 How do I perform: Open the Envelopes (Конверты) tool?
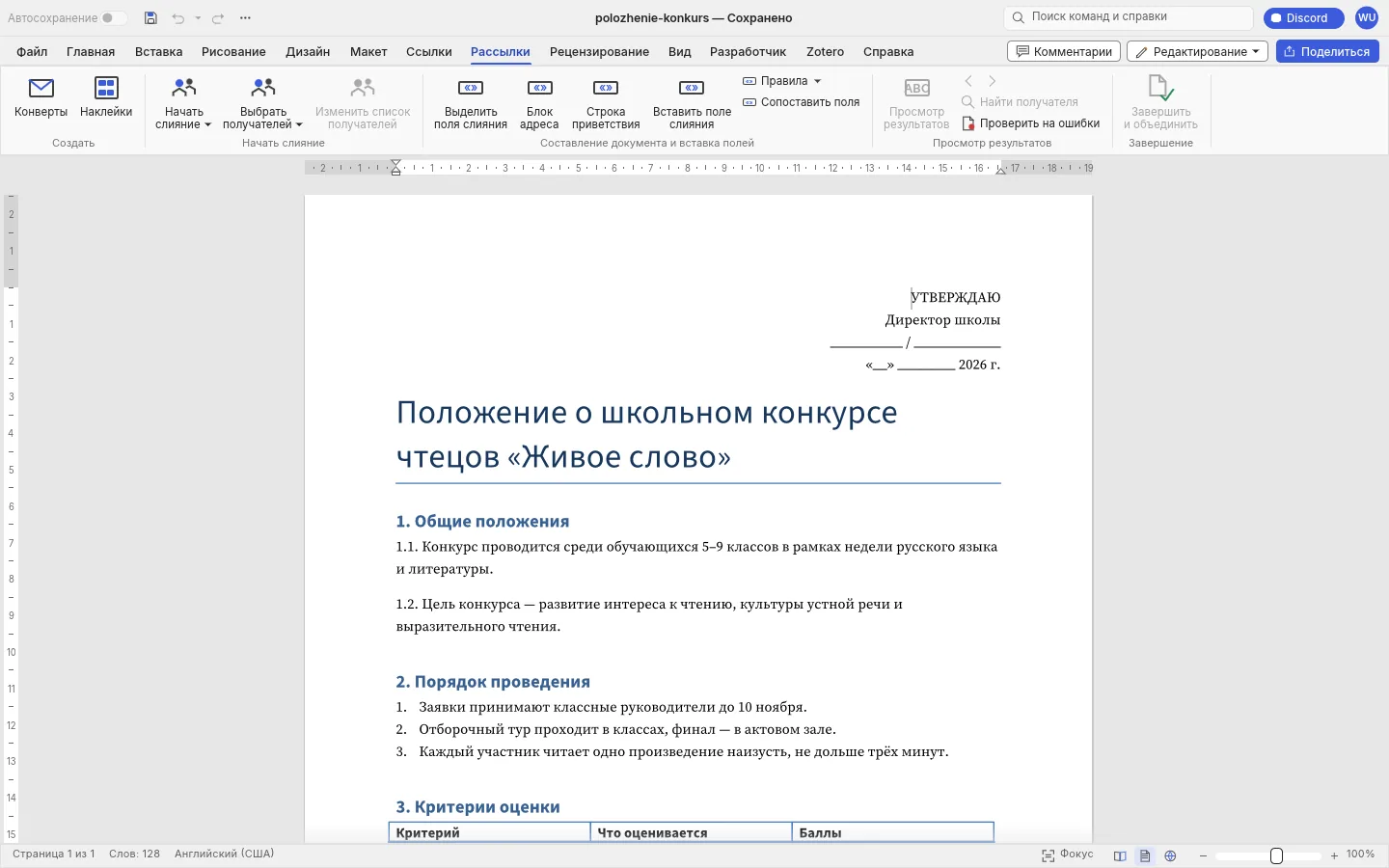click(41, 98)
